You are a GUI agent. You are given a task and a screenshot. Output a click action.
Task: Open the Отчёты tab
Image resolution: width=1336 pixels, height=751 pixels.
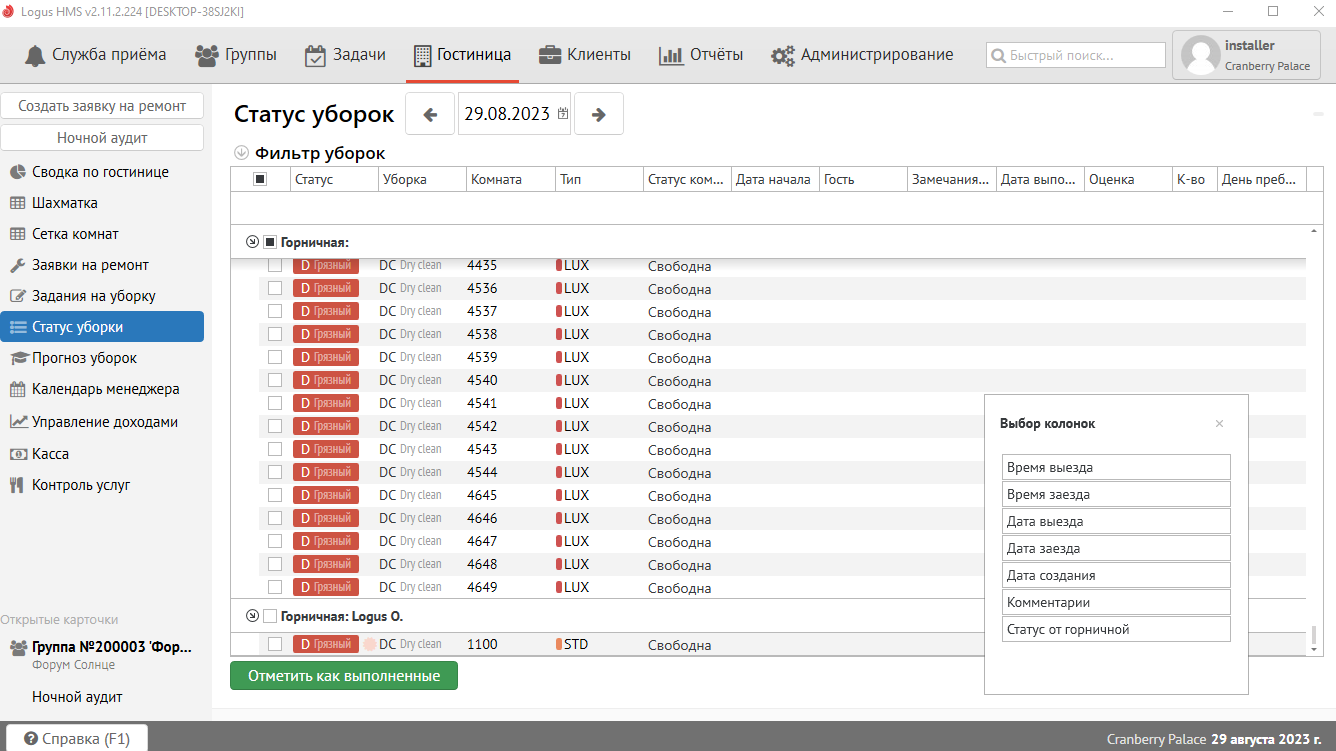click(701, 55)
